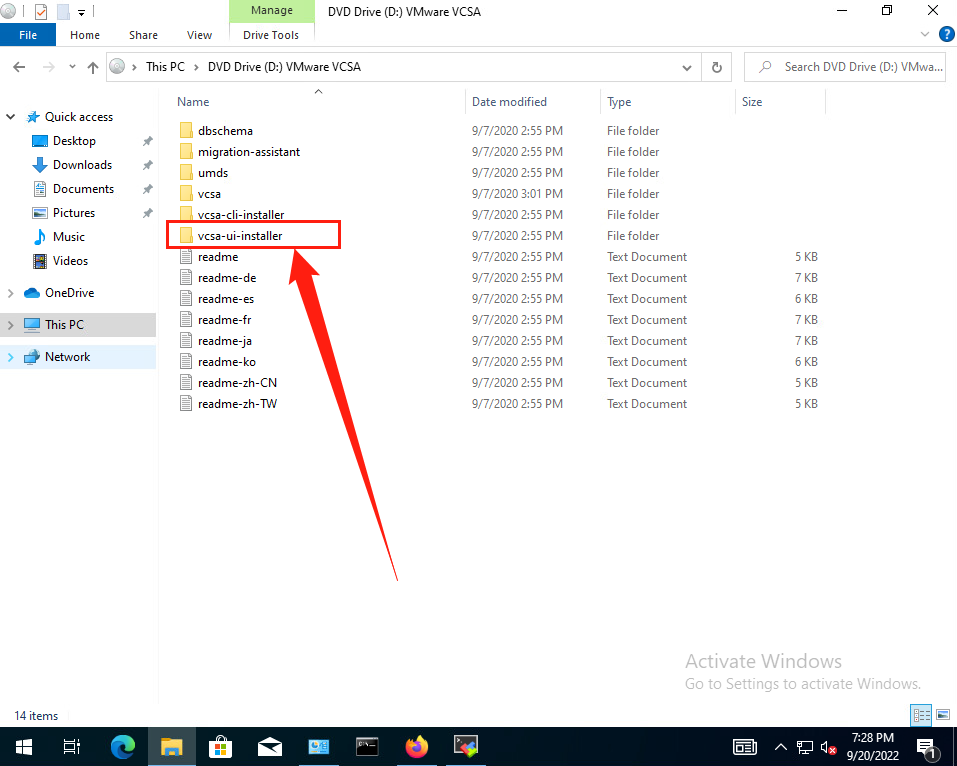Open Explorer help question mark icon

[947, 34]
